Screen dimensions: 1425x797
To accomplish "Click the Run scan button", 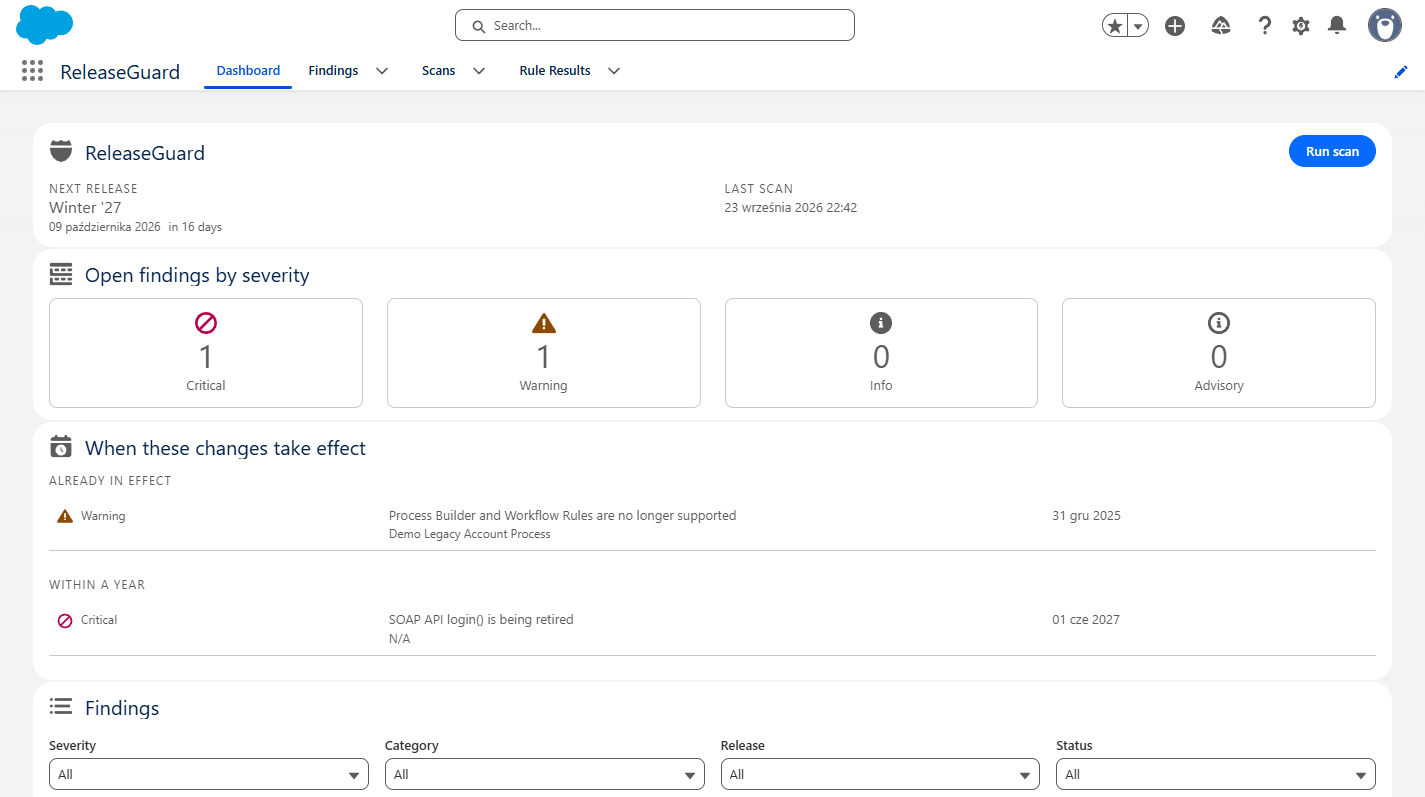I will coord(1332,151).
